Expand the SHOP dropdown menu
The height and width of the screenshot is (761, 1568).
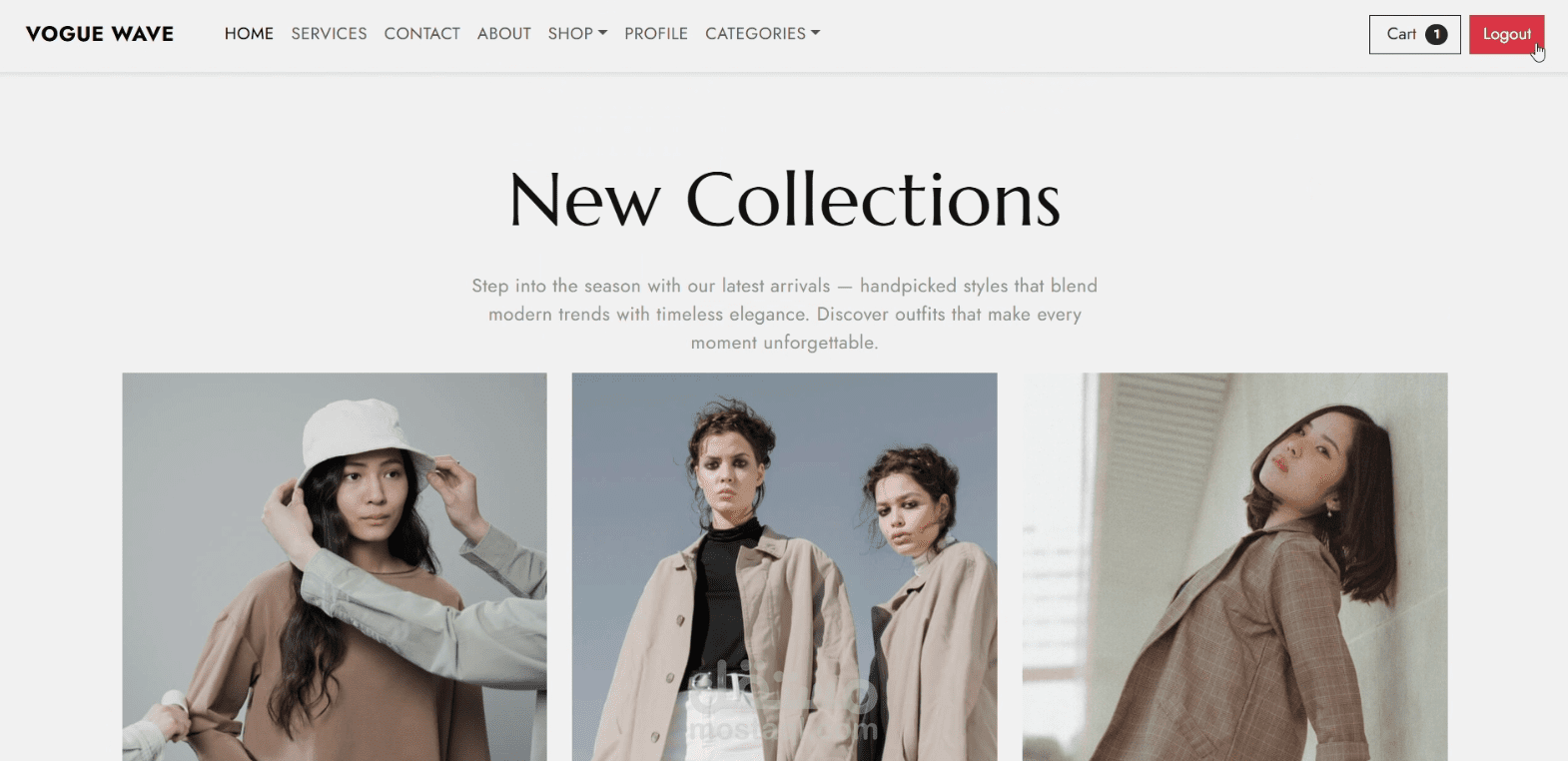(577, 34)
